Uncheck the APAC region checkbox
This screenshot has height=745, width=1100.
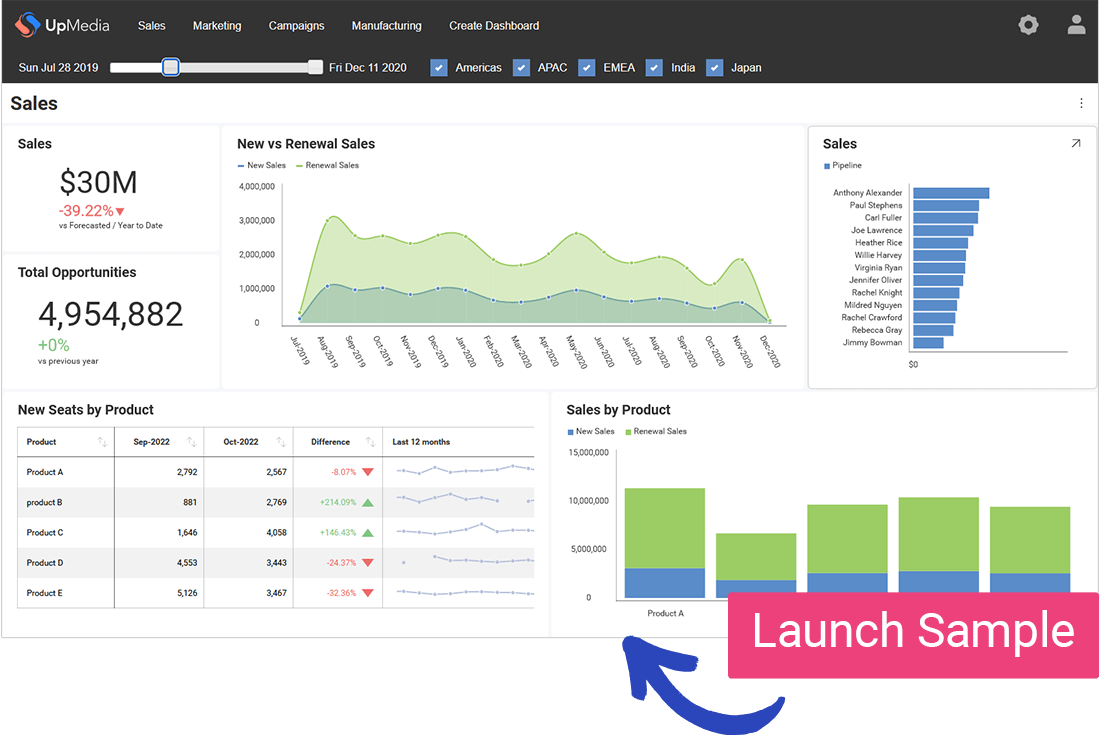[x=521, y=67]
